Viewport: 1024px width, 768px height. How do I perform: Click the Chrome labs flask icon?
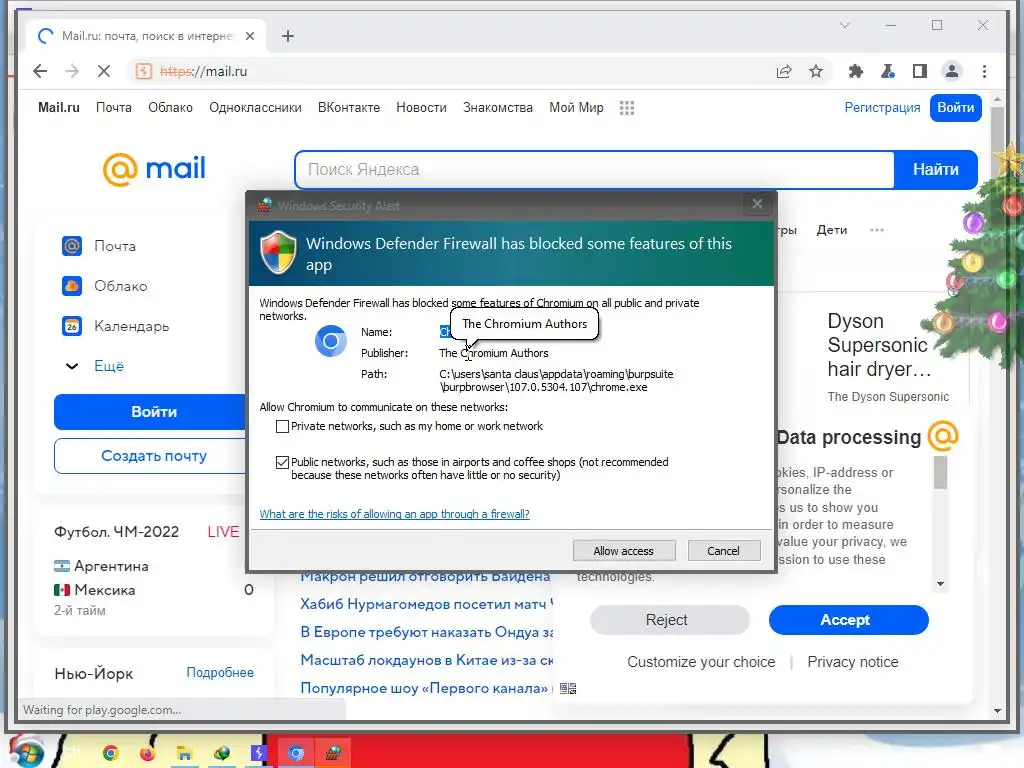tap(888, 71)
